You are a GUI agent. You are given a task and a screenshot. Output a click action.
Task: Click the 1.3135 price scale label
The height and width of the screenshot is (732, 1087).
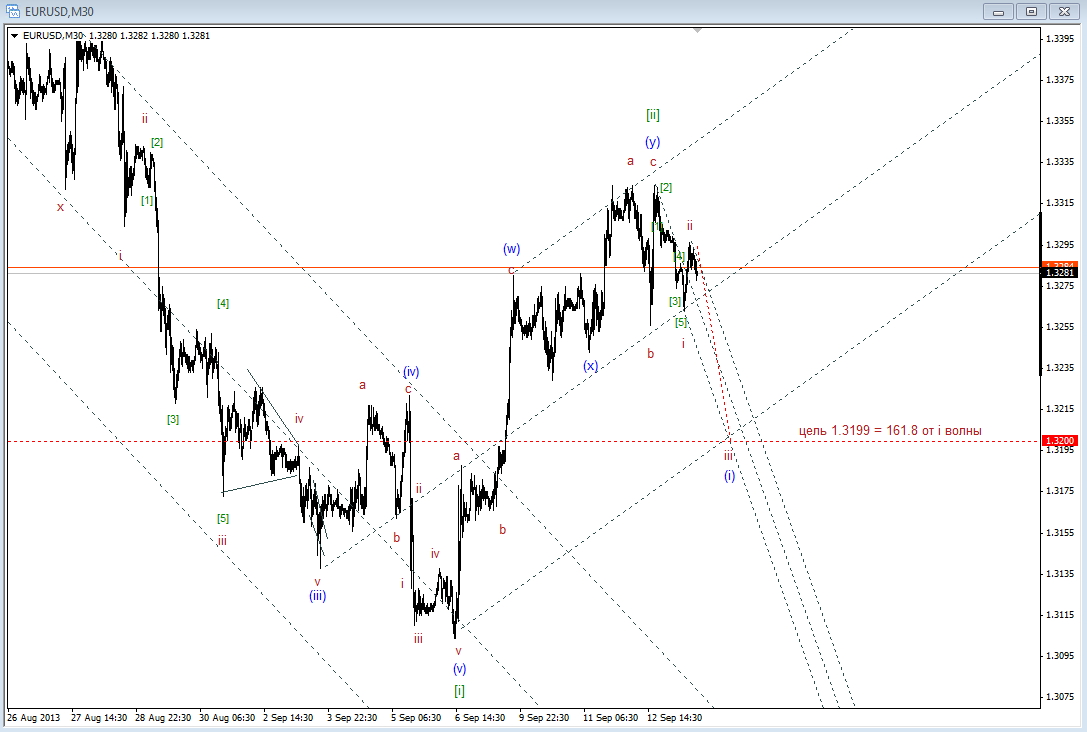click(x=1060, y=573)
